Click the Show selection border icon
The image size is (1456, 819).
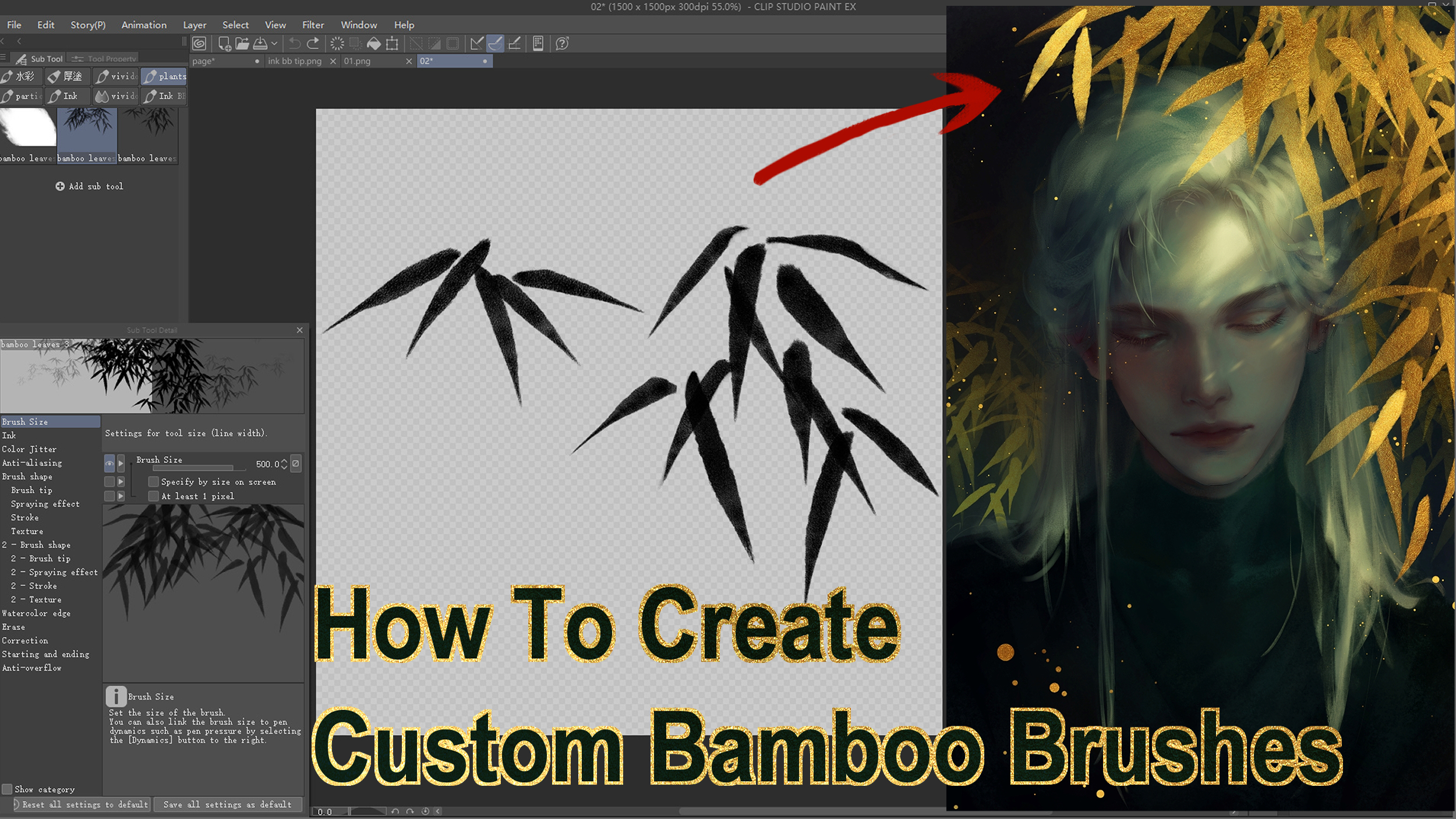click(x=453, y=44)
